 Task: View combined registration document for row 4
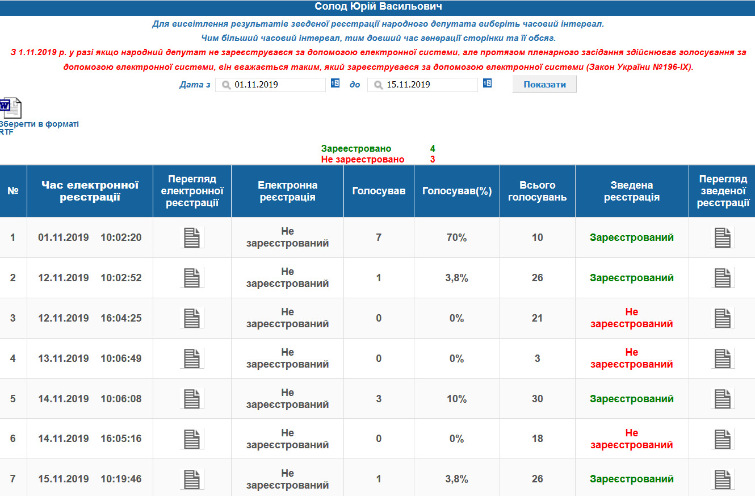(x=722, y=358)
